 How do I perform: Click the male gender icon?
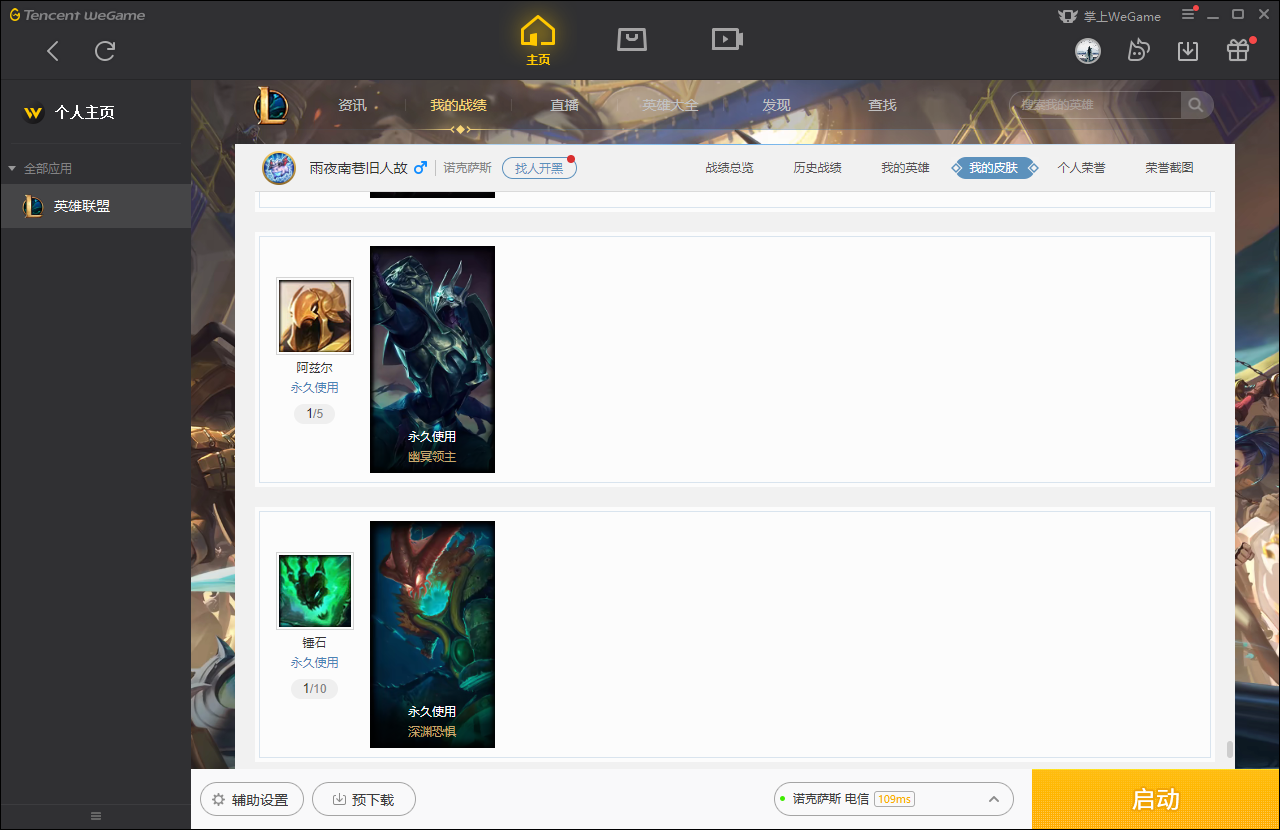(420, 167)
